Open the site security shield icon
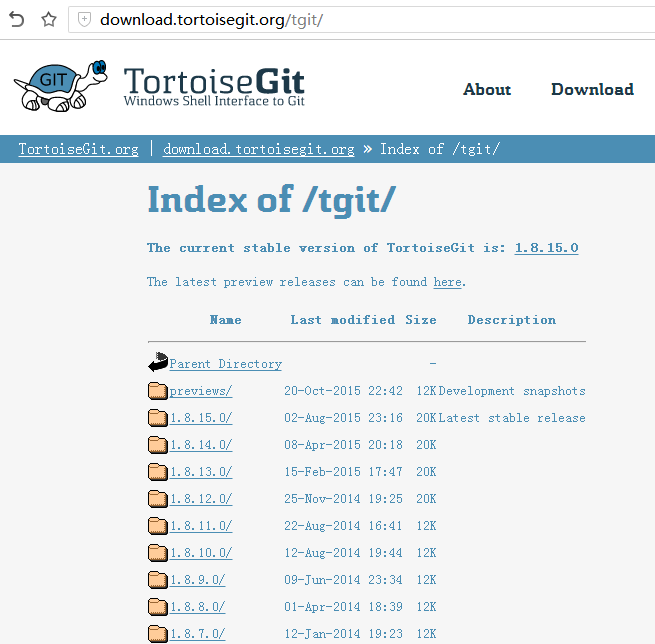Viewport: 655px width, 644px height. point(84,19)
